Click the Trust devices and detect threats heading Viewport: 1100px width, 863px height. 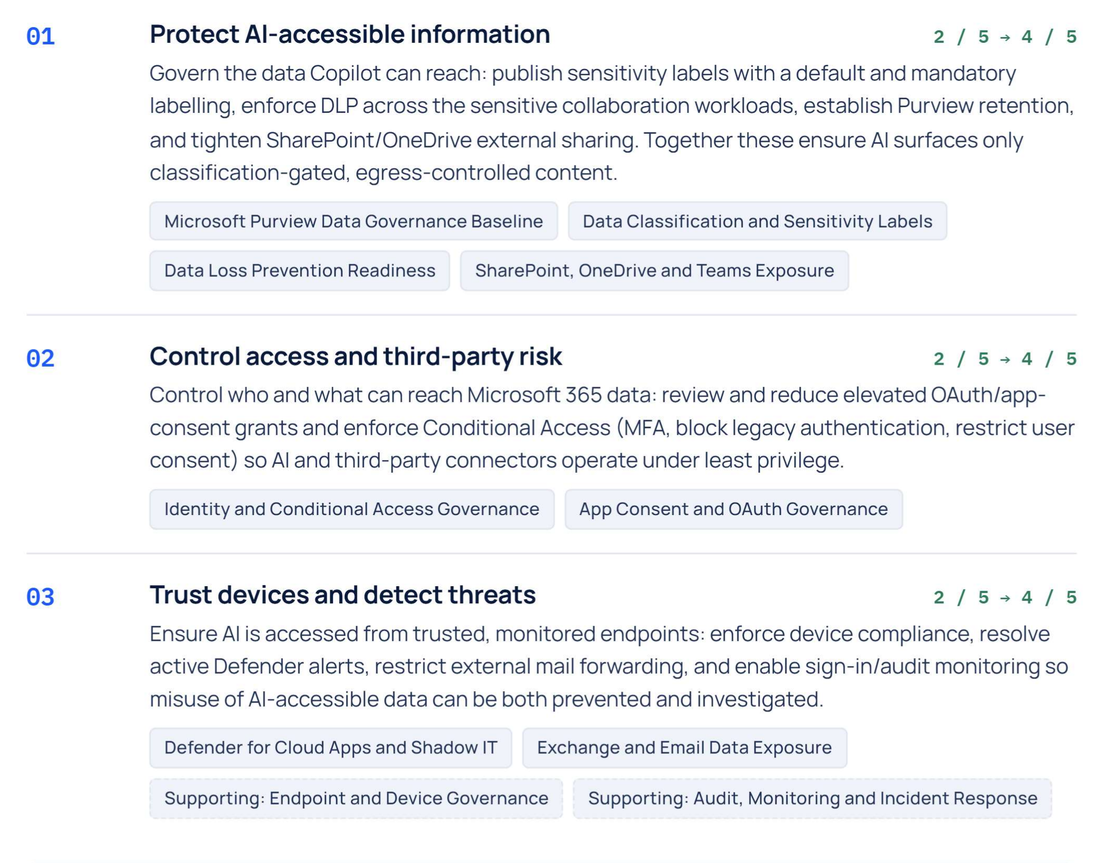[342, 595]
